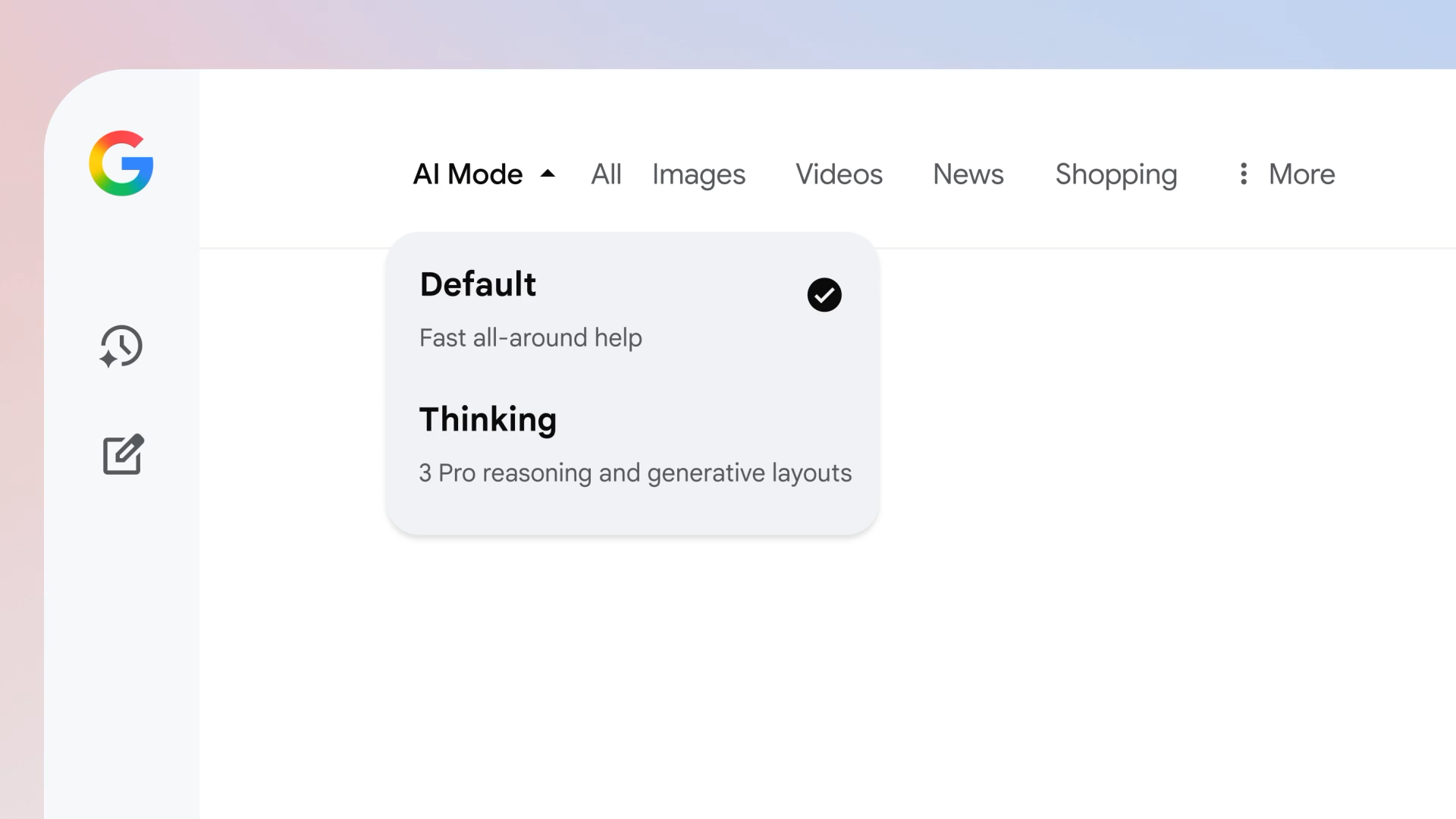Click "3 Pro reasoning and generative layouts" text
The width and height of the screenshot is (1456, 819).
(x=635, y=473)
